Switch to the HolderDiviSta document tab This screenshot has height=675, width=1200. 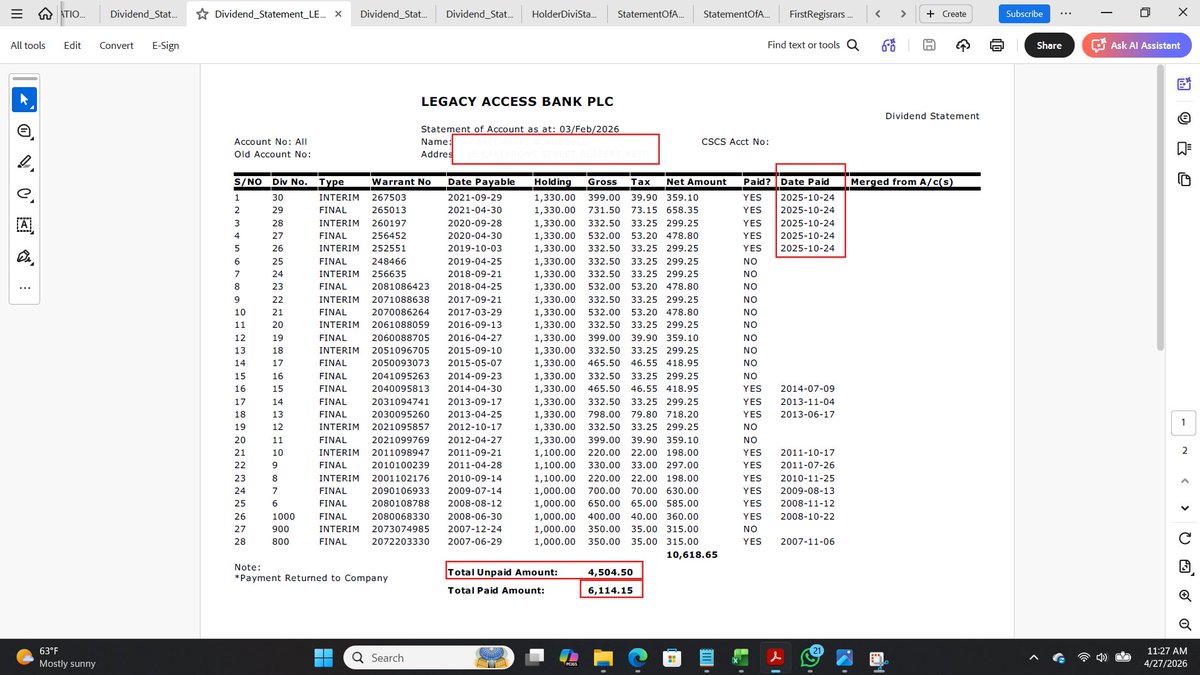tap(566, 14)
